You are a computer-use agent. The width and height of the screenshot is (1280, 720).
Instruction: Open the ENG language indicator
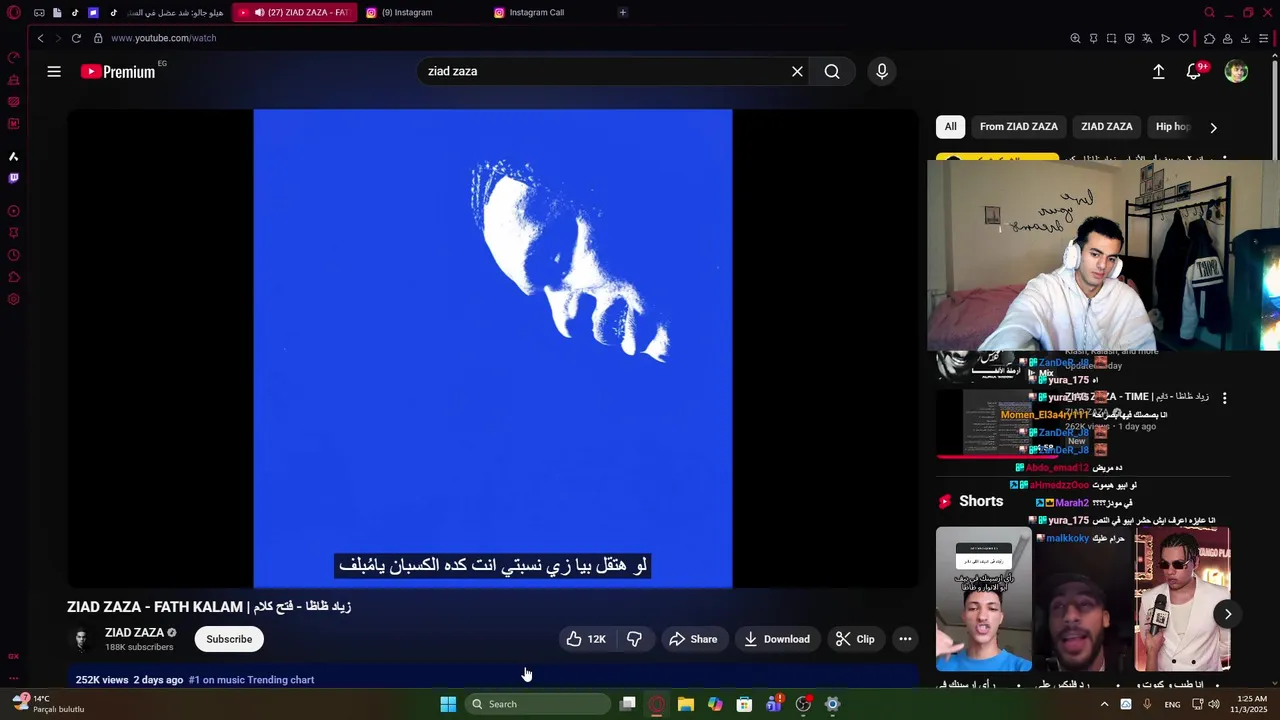point(1172,704)
